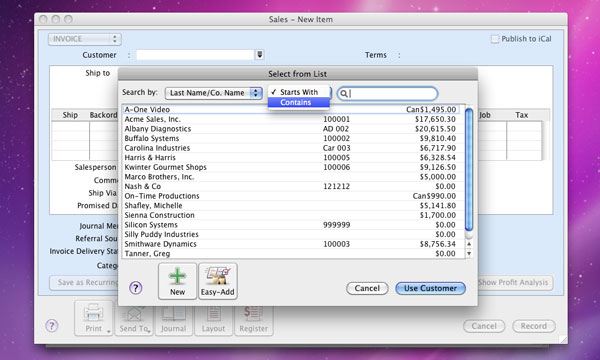This screenshot has height=360, width=600.
Task: Open help in the Select from List dialog
Action: point(135,288)
